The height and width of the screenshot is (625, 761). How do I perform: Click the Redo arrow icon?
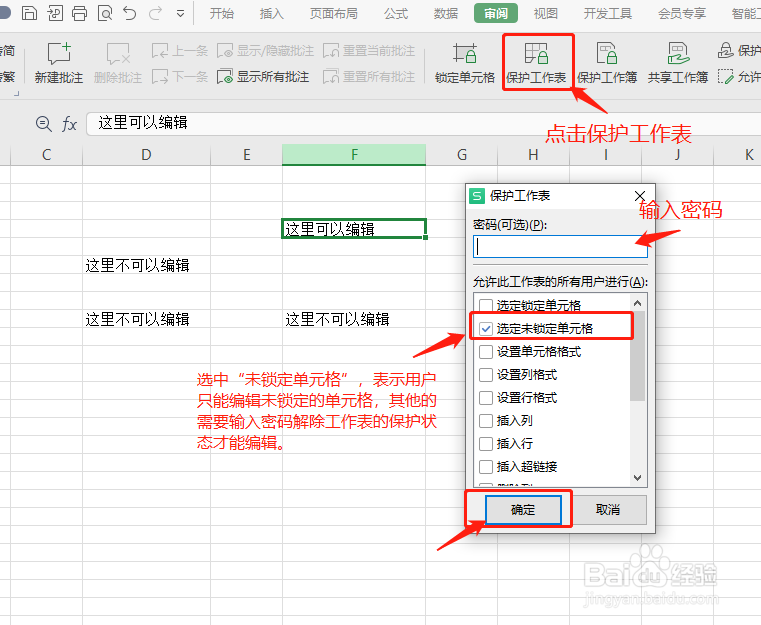point(155,13)
